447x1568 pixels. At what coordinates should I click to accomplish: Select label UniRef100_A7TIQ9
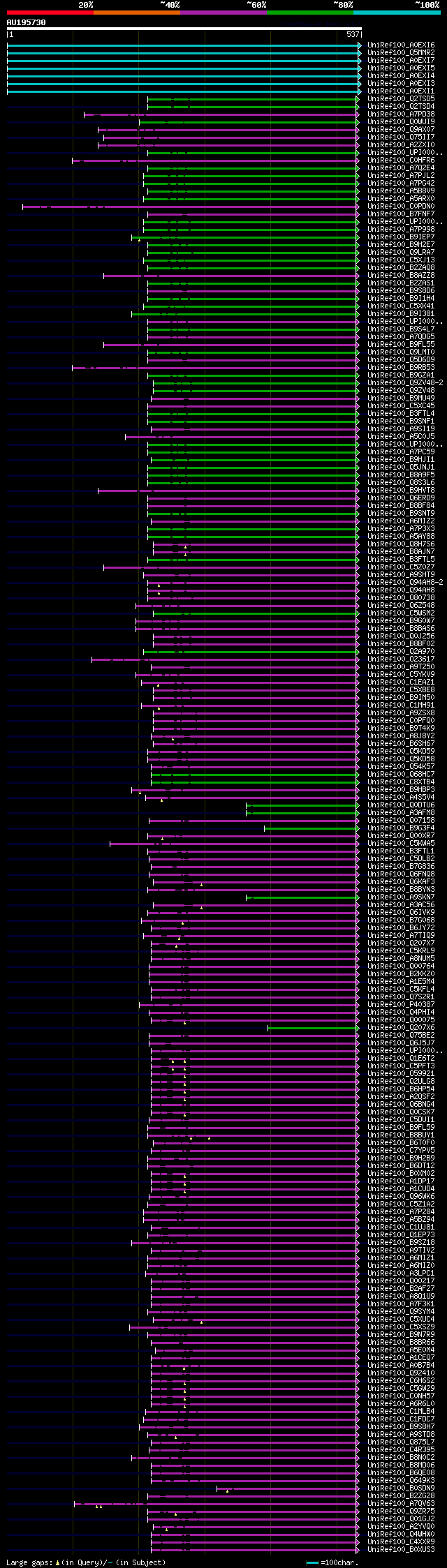click(401, 936)
